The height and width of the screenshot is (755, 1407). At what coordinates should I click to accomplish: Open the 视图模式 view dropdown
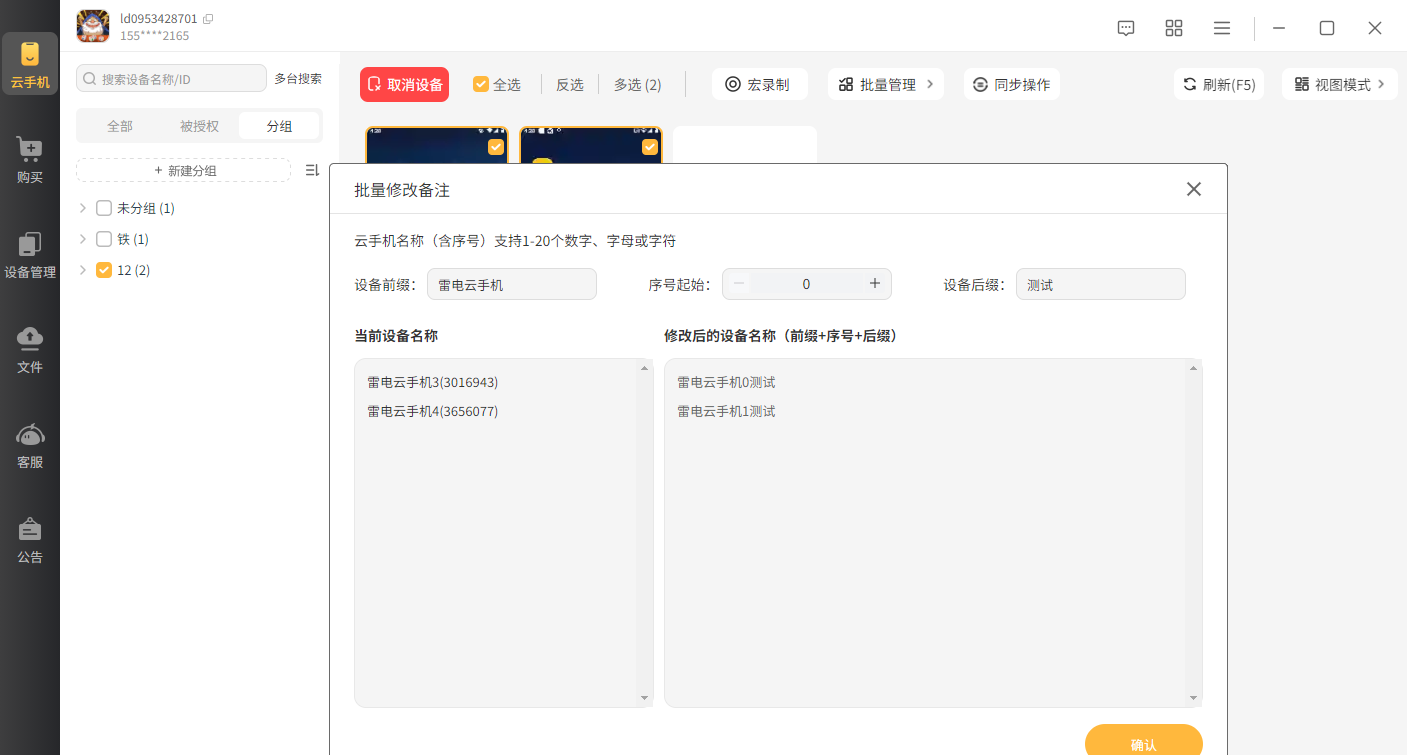point(1339,85)
